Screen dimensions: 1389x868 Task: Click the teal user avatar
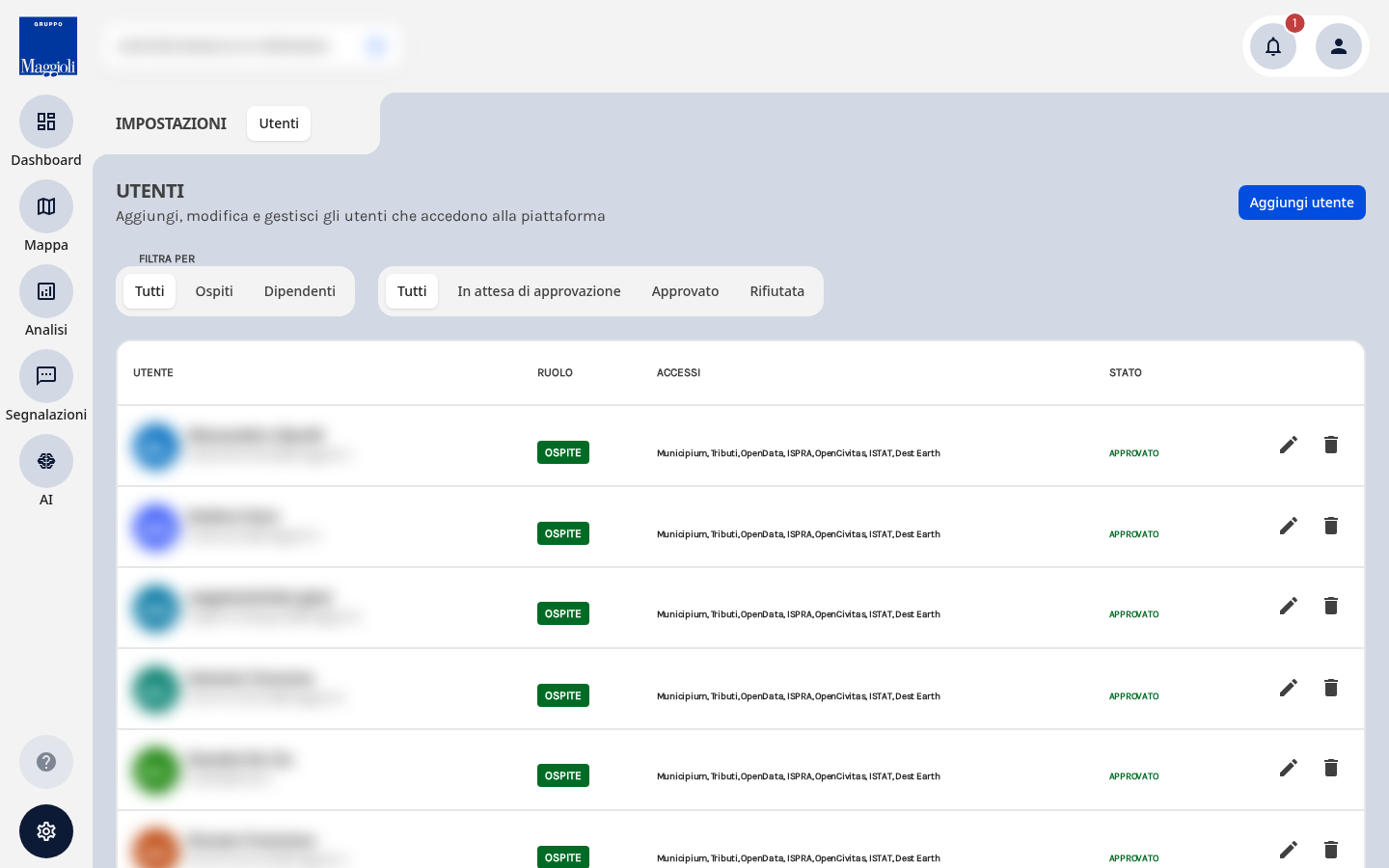pyautogui.click(x=156, y=690)
